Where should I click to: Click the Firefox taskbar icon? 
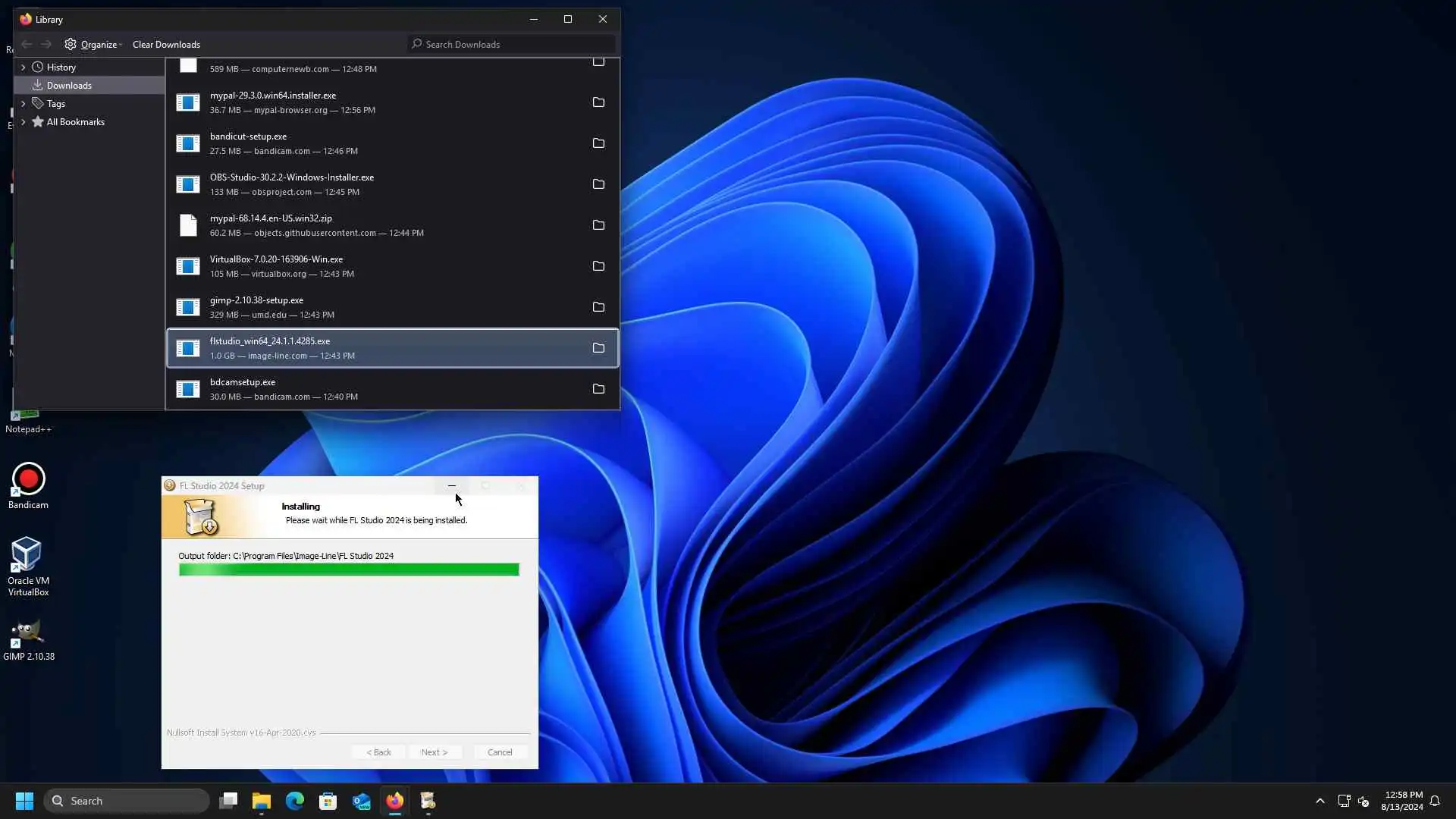point(394,801)
